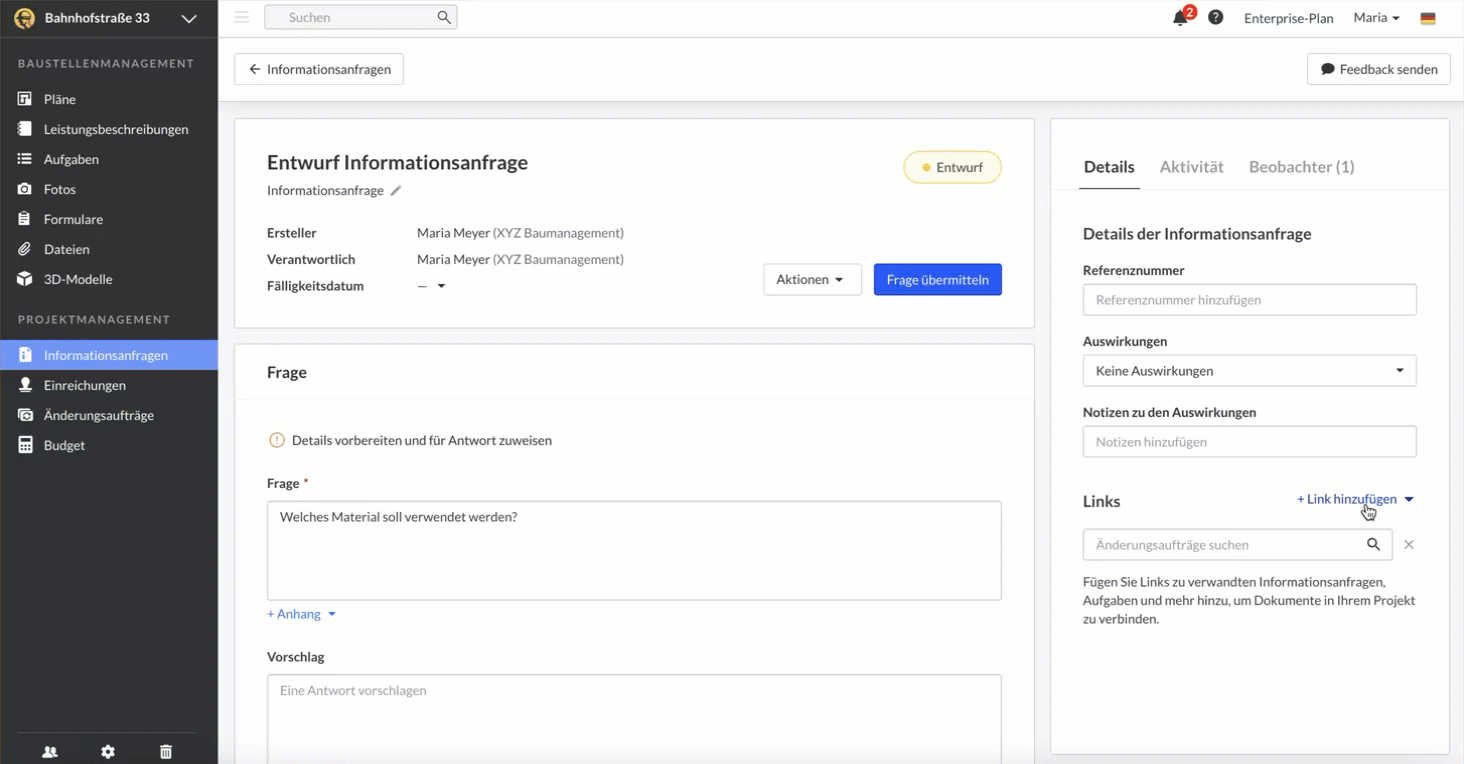Expand the Bahnhofstraße 33 project switcher
Screen dimensions: 1464x764
(189, 18)
